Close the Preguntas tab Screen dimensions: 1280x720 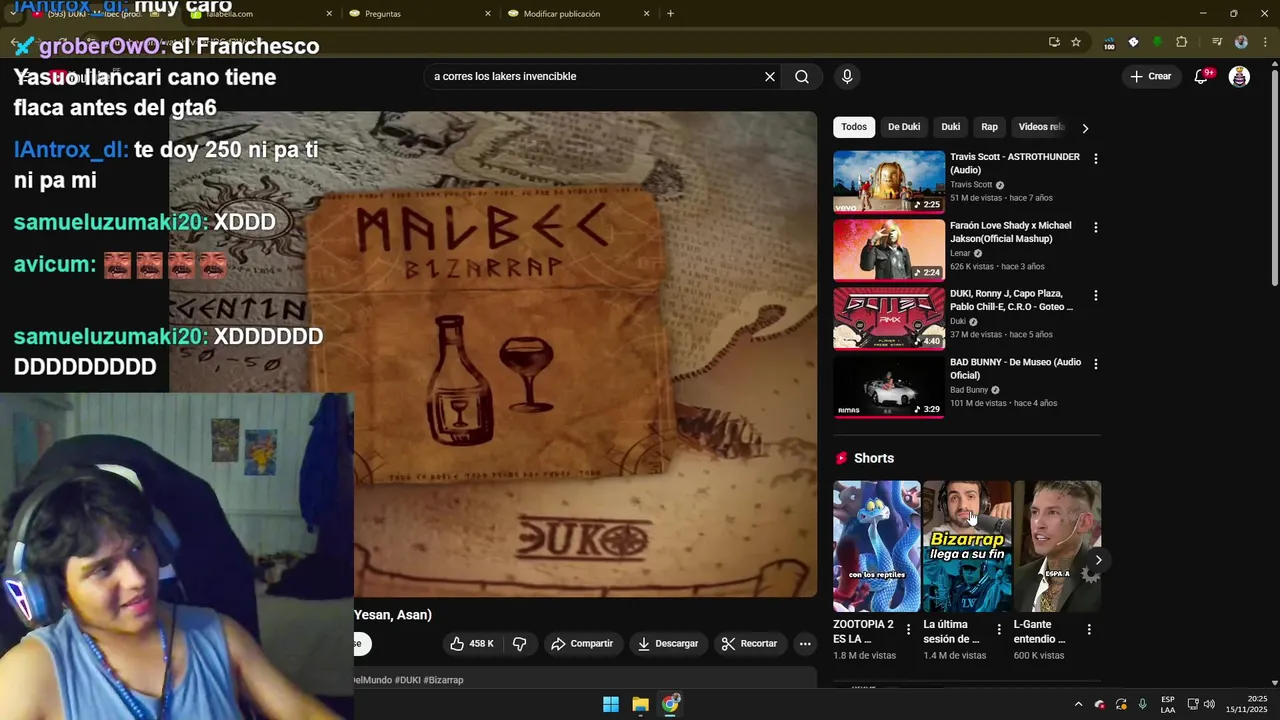pyautogui.click(x=488, y=14)
